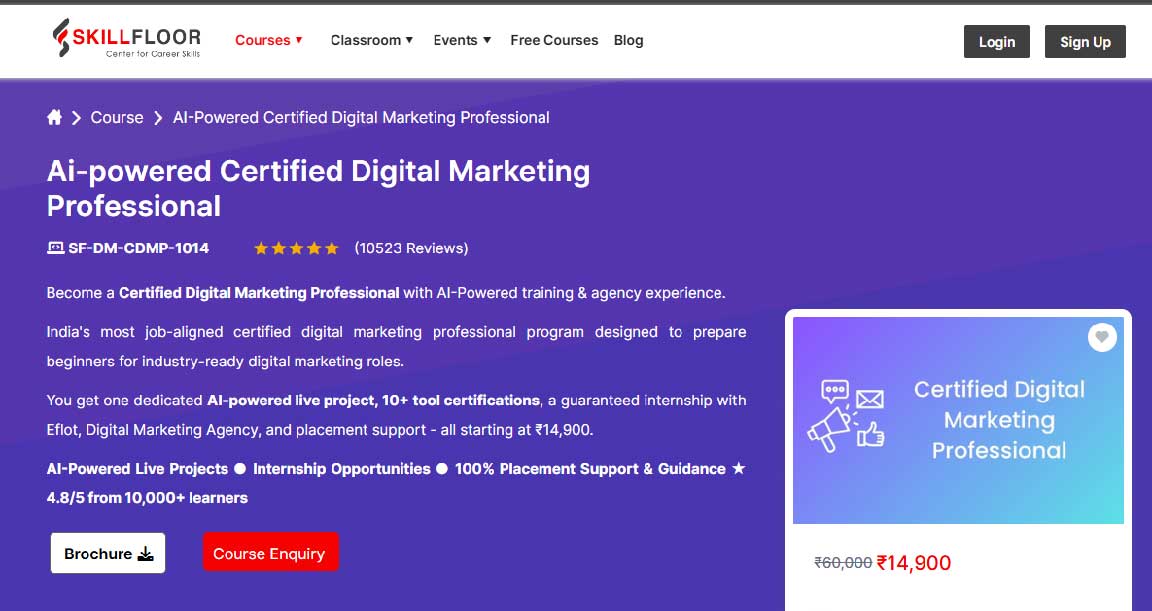Go to the Blog menu item
Viewport: 1152px width, 611px height.
coord(628,40)
